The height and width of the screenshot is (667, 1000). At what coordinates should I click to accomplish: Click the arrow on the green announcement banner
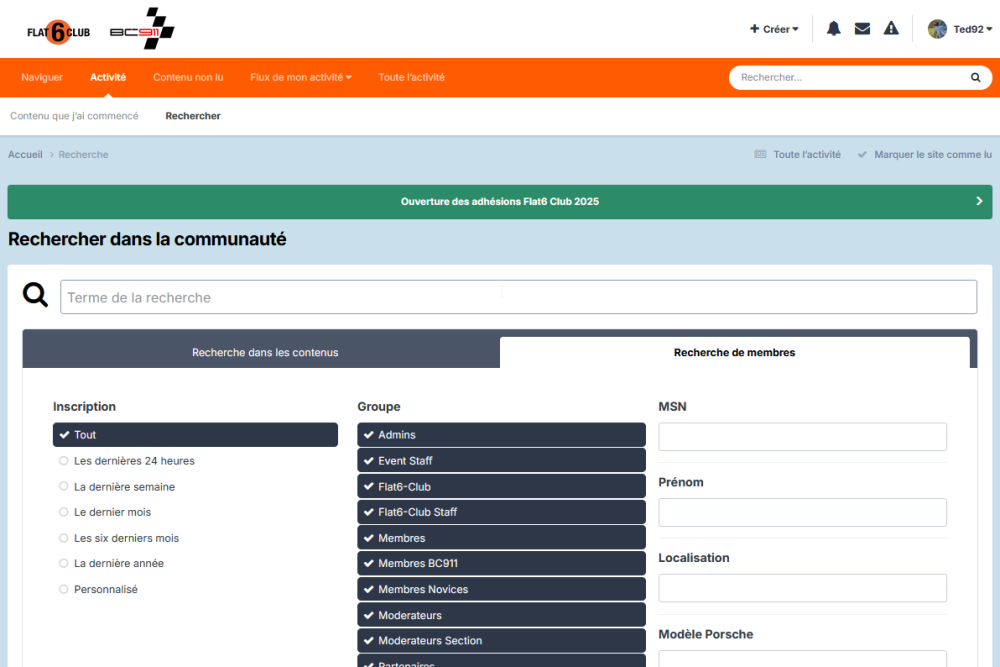(979, 201)
